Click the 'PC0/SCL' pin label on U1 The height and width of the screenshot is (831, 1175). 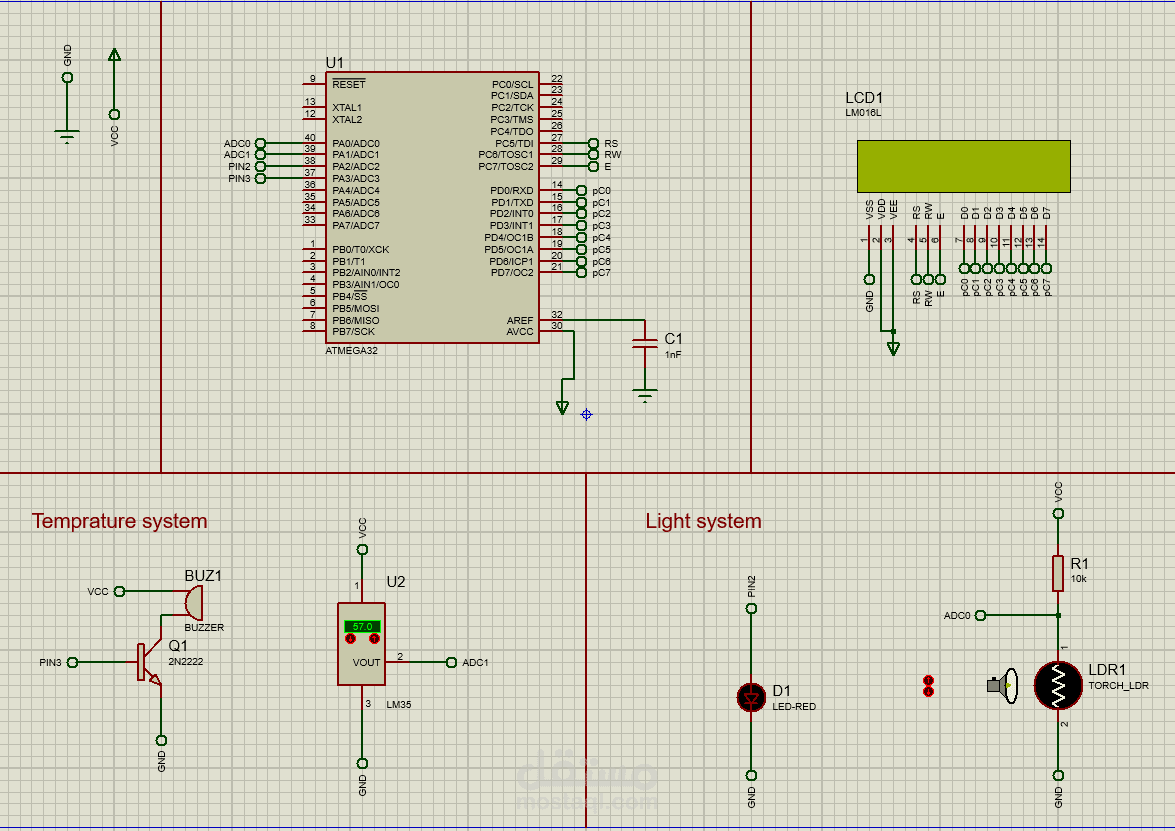(x=513, y=85)
